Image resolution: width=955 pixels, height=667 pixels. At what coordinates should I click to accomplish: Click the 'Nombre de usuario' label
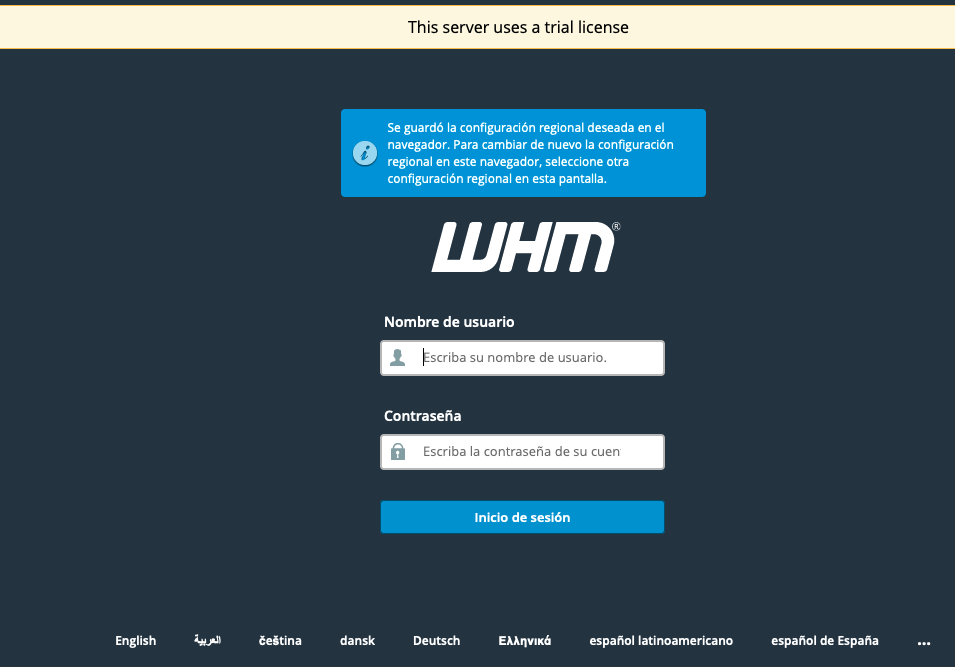pyautogui.click(x=449, y=322)
